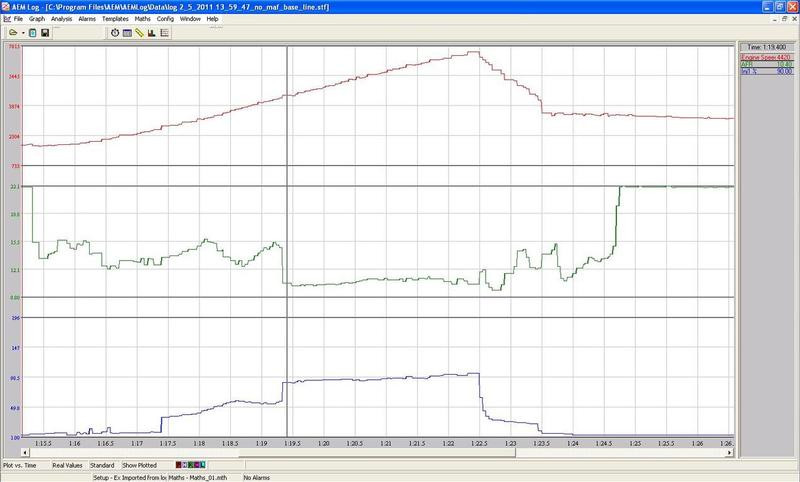
Task: Click the cyan channel color swatch
Action: tap(203, 465)
